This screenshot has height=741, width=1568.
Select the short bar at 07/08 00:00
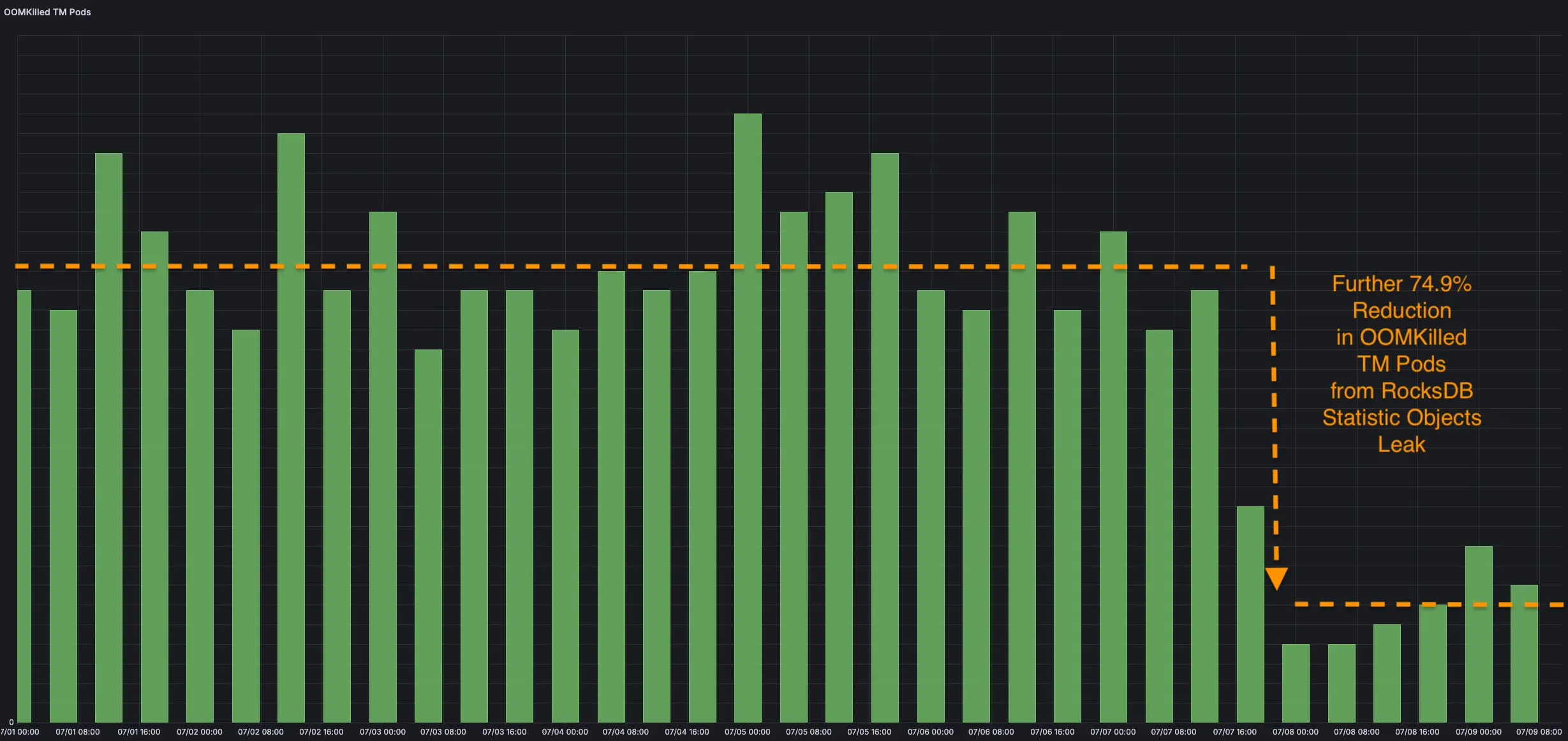click(x=1296, y=683)
